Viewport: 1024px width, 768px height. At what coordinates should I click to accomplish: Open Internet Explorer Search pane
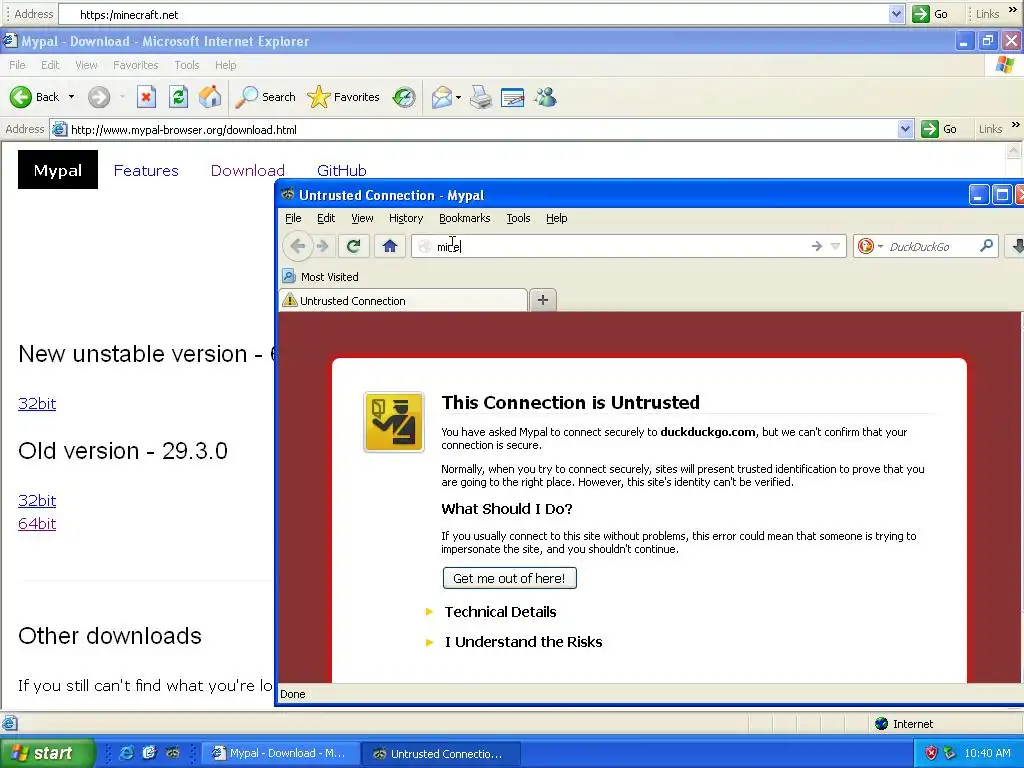coord(266,97)
